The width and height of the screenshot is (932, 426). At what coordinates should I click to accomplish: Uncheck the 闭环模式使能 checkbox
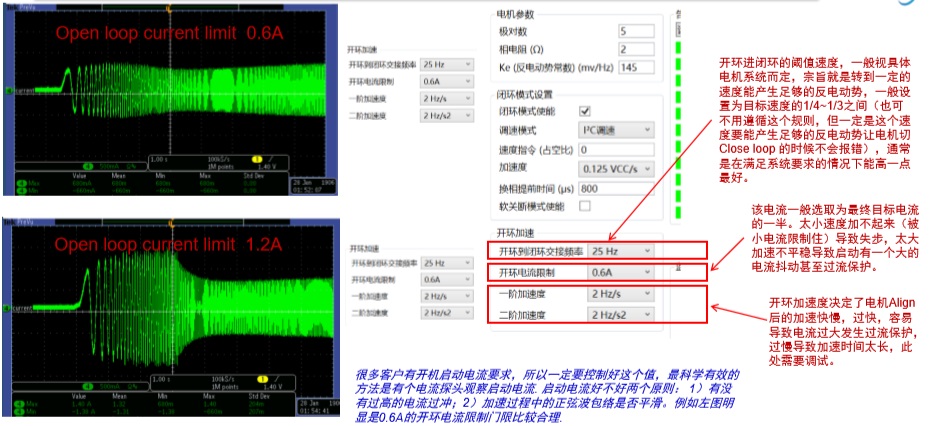point(585,111)
